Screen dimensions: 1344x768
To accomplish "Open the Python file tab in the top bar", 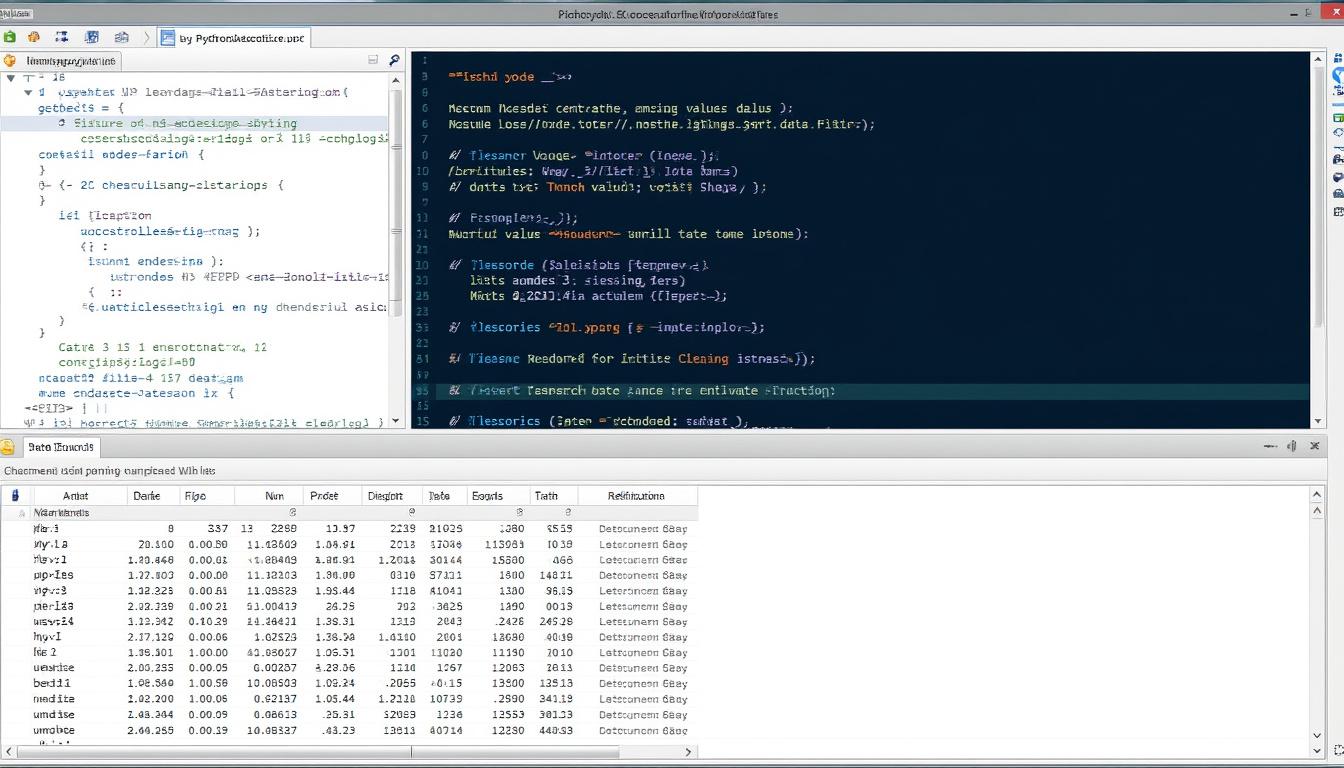I will click(x=234, y=38).
